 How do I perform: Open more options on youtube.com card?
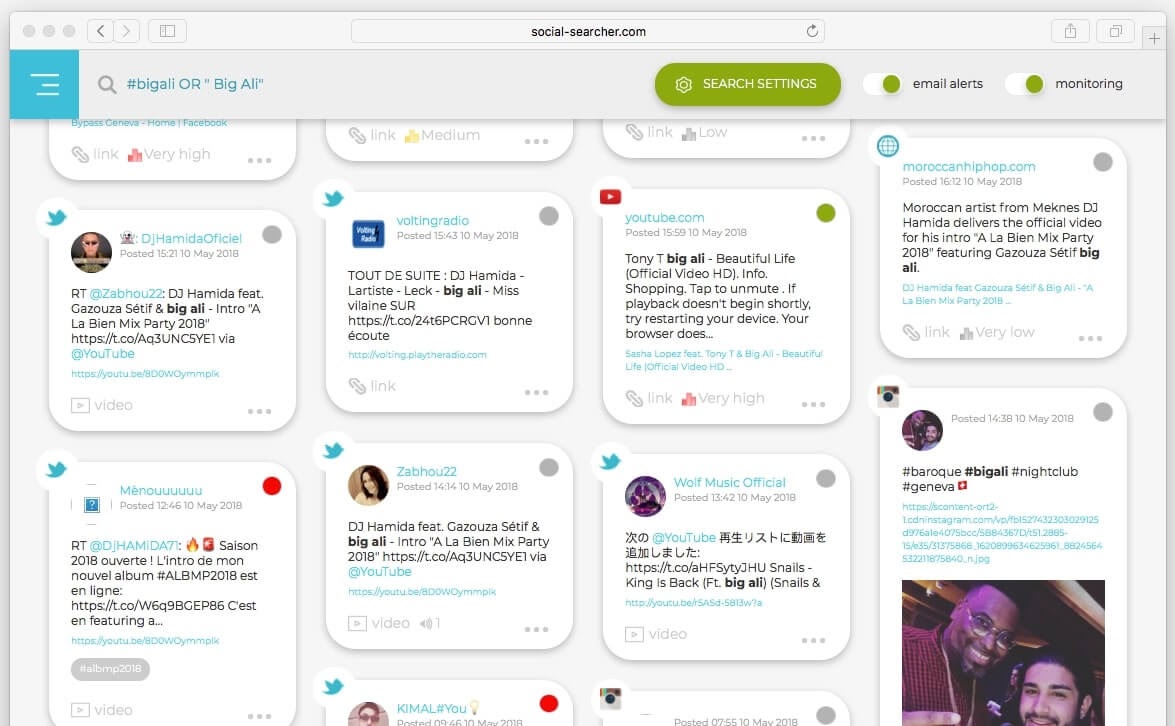[813, 405]
